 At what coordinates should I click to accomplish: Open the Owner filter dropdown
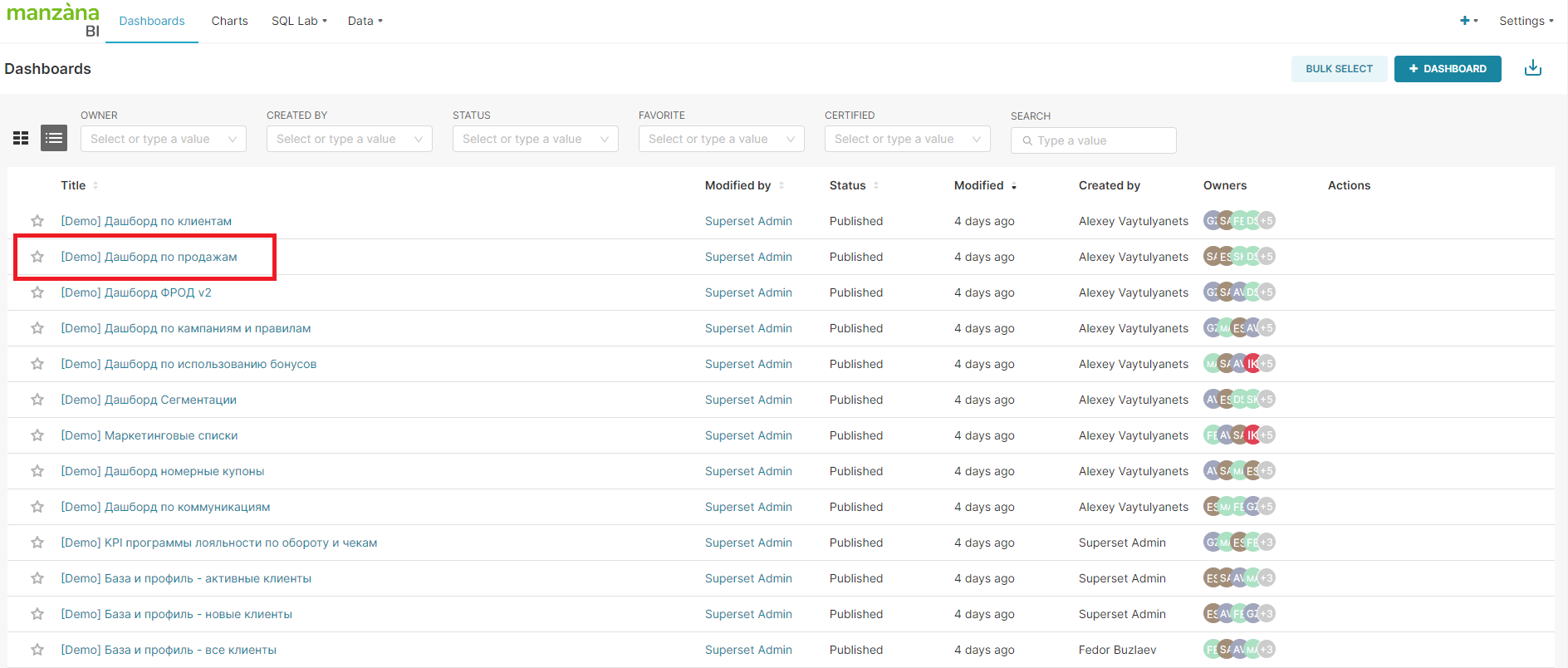[x=163, y=139]
